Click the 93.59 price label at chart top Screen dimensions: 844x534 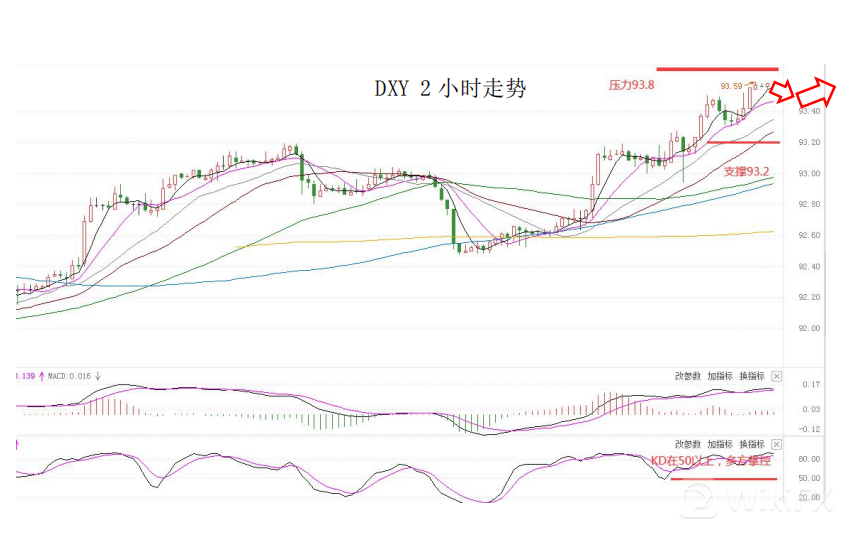[x=731, y=86]
